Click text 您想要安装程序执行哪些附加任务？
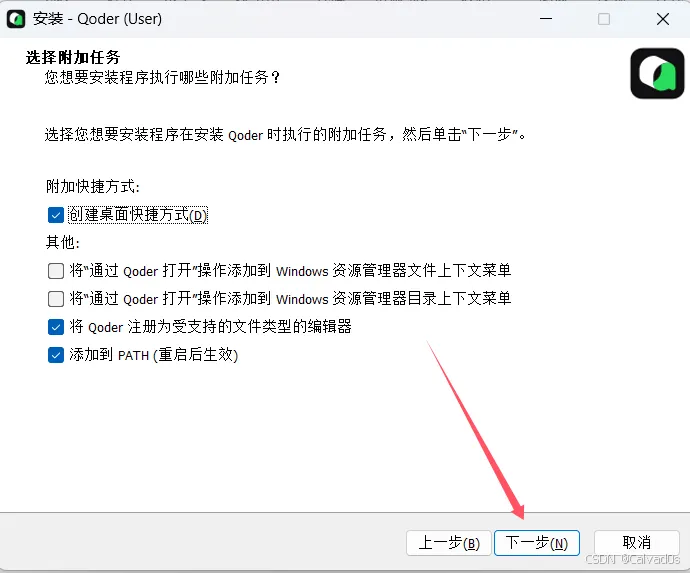Image resolution: width=690 pixels, height=573 pixels. click(x=162, y=77)
